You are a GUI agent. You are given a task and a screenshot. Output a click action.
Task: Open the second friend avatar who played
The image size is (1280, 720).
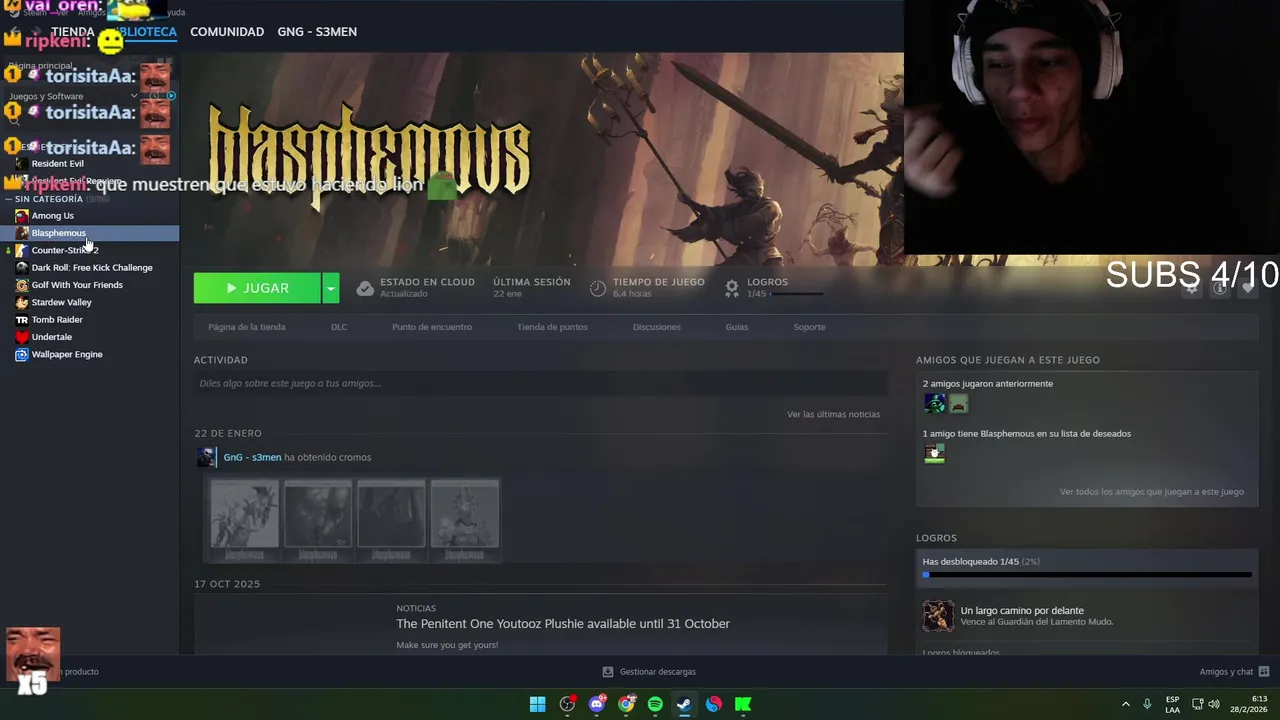tap(958, 404)
